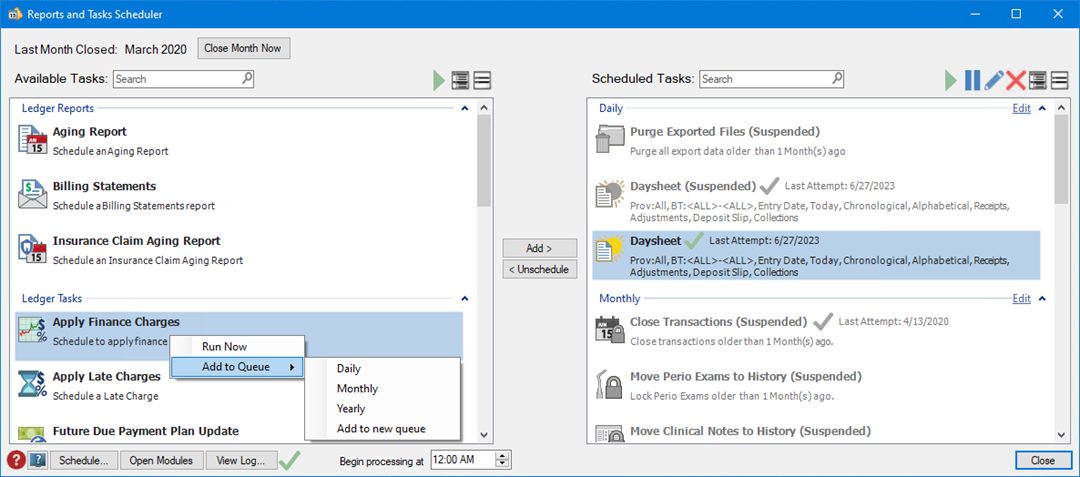
Task: Collapse the Ledger Tasks section
Action: tap(464, 298)
